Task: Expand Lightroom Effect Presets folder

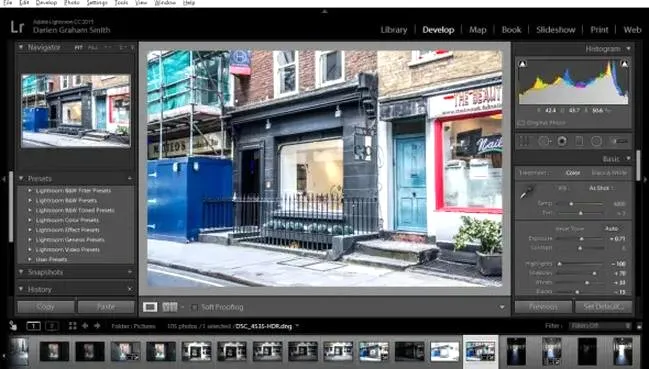Action: point(30,230)
